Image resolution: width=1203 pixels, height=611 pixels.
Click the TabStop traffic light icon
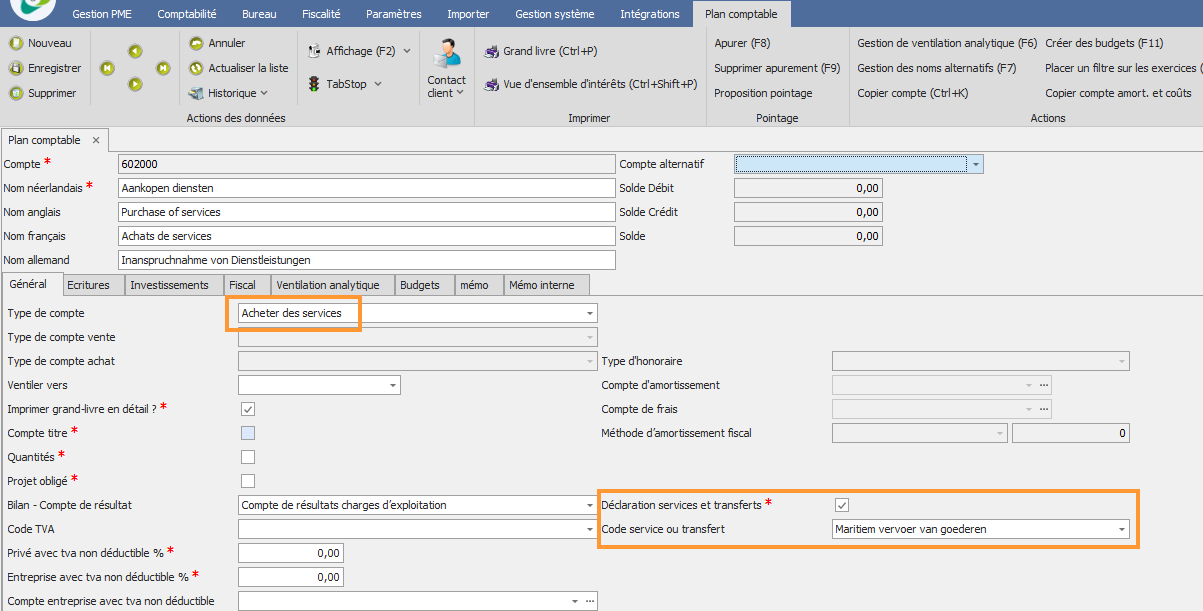314,84
